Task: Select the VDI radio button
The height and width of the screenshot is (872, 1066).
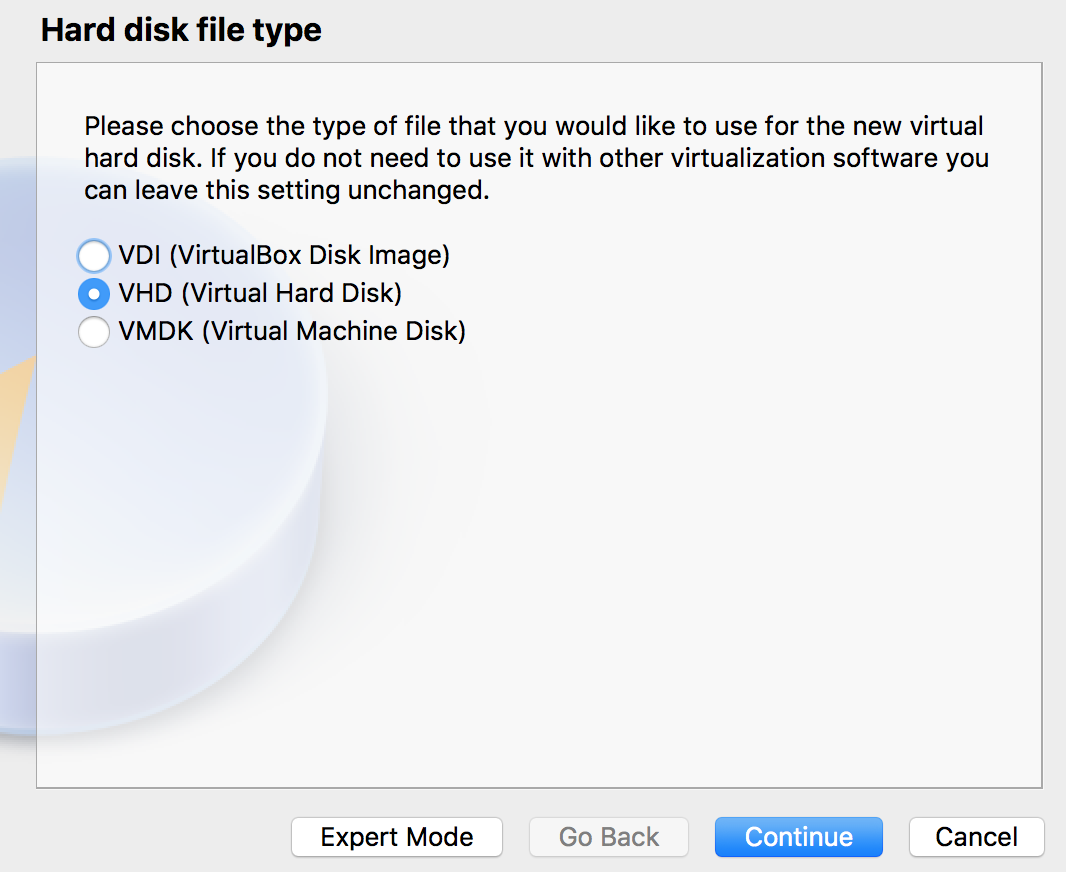Action: pyautogui.click(x=94, y=256)
